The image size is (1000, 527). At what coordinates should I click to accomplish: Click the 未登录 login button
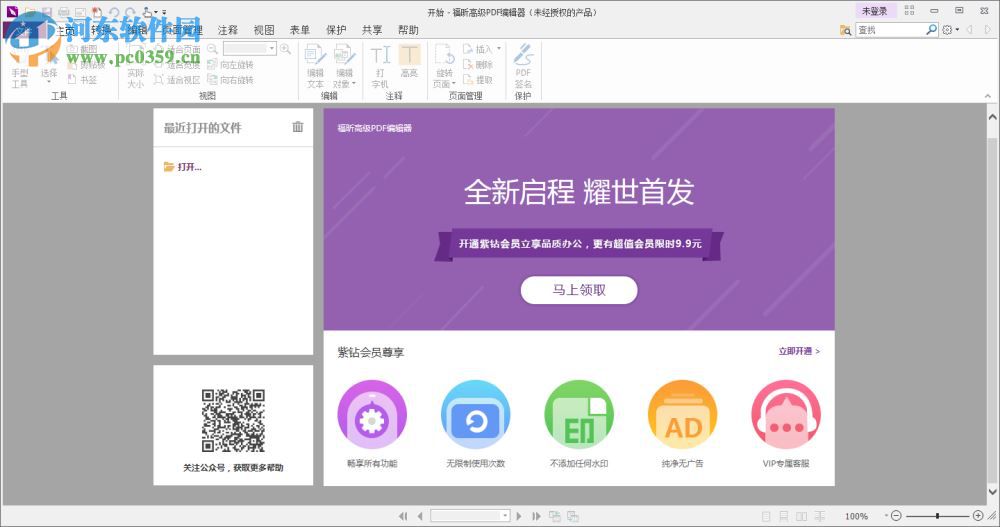click(874, 11)
